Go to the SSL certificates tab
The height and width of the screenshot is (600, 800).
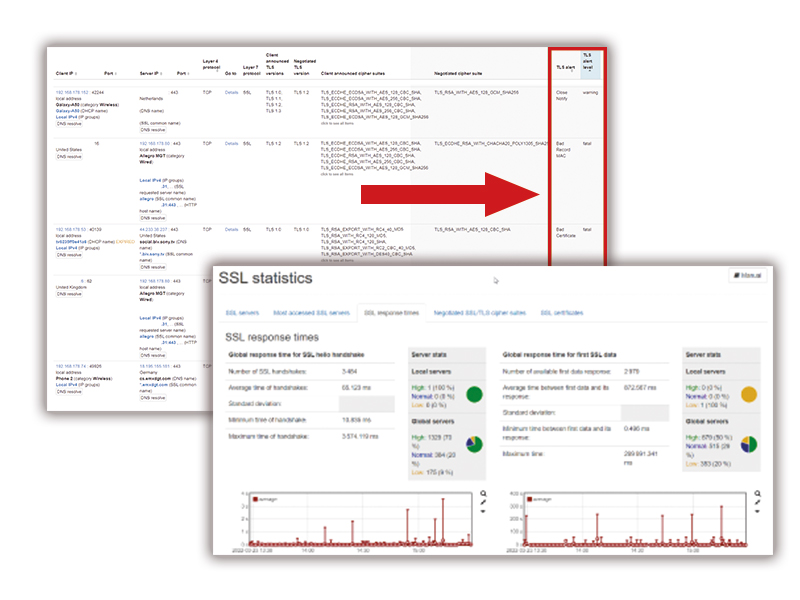[x=561, y=313]
